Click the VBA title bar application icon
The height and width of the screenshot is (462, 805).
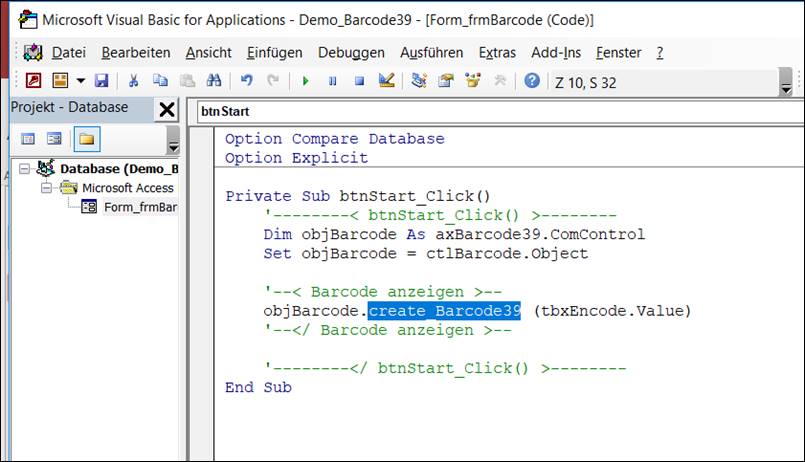tap(28, 20)
